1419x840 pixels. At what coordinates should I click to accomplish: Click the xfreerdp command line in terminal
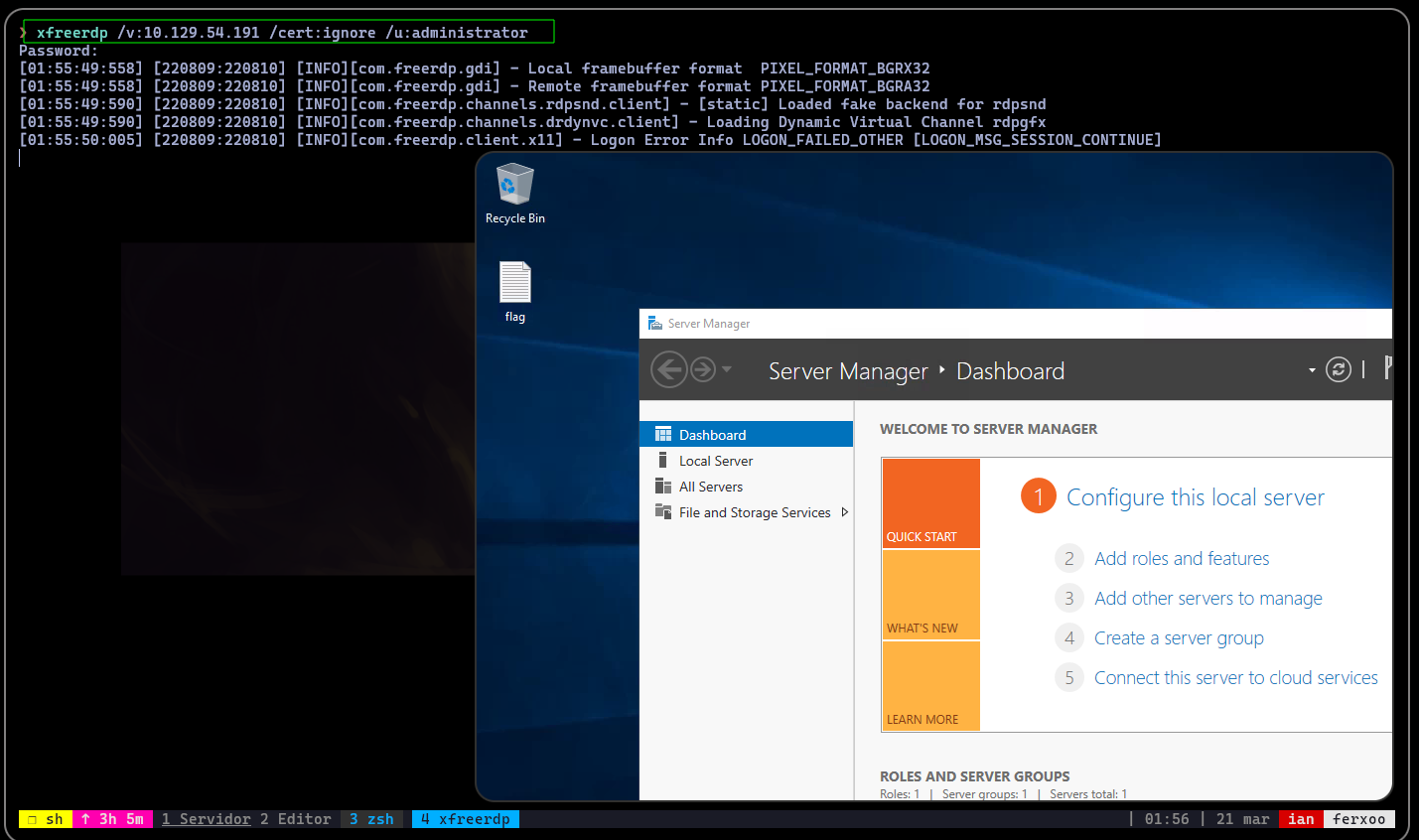click(x=289, y=33)
